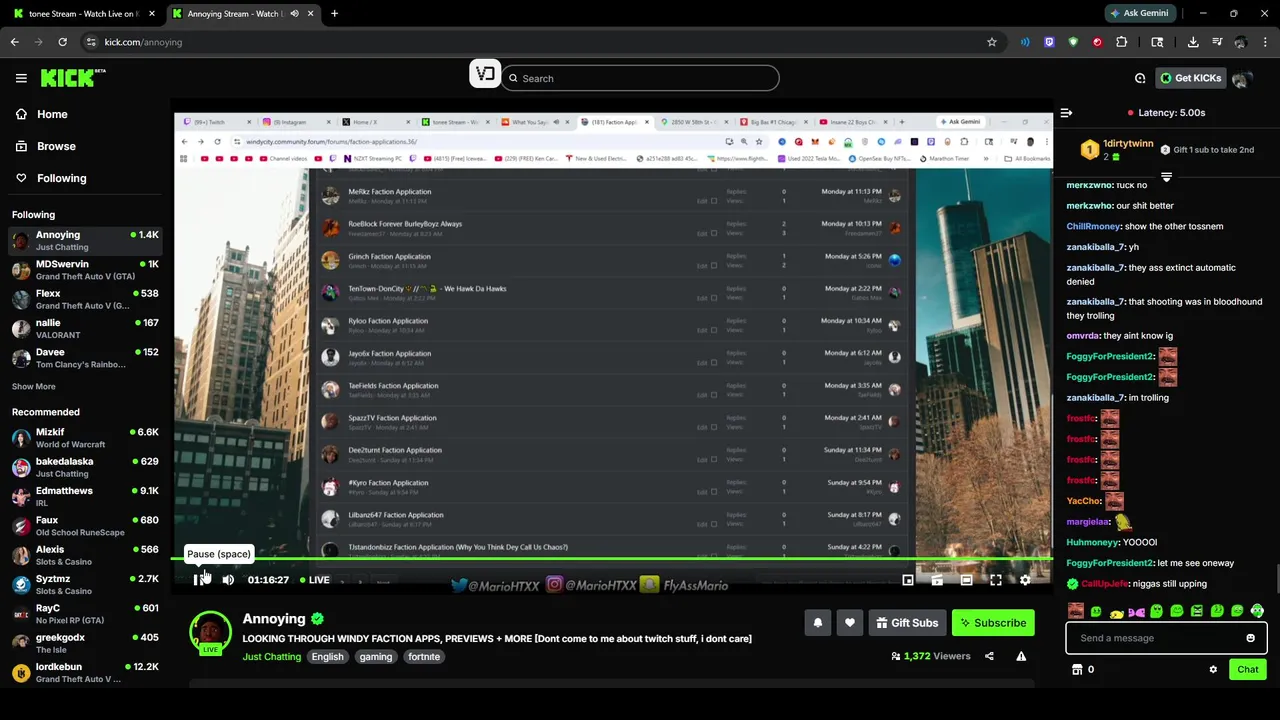The height and width of the screenshot is (720, 1280).
Task: Open Kick user profile avatar menu
Action: [1242, 78]
